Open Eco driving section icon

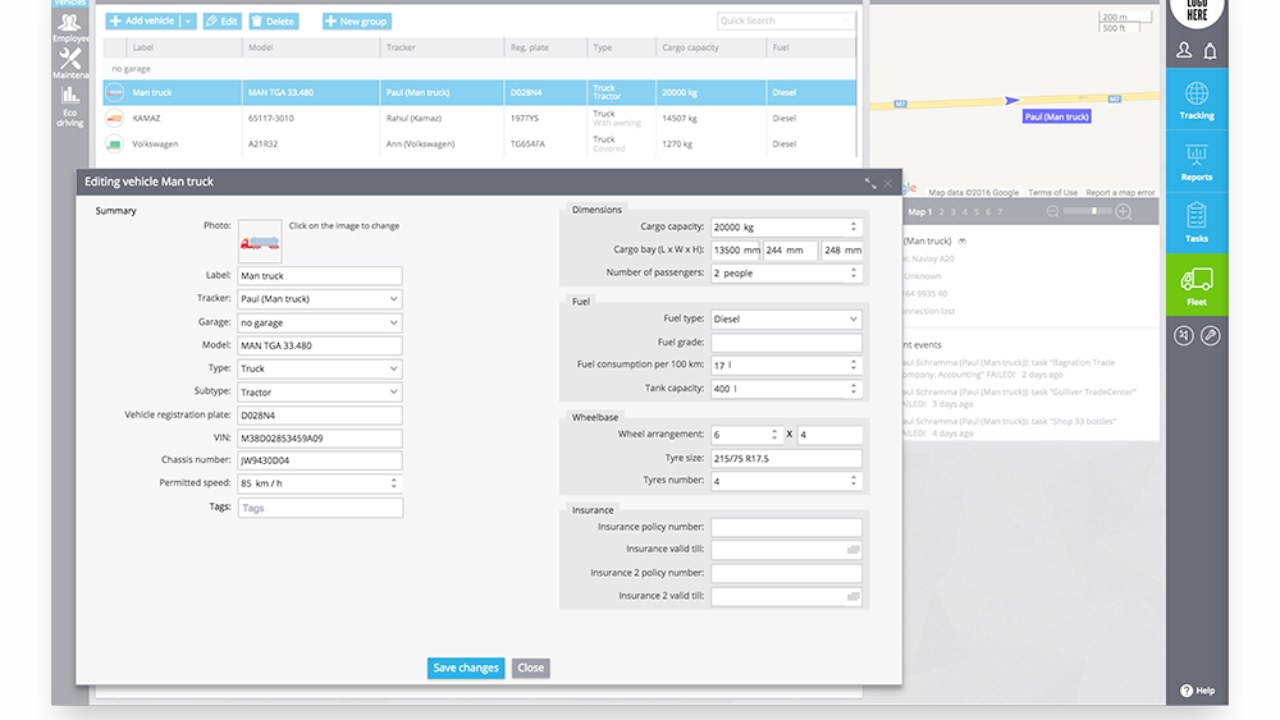(x=70, y=102)
